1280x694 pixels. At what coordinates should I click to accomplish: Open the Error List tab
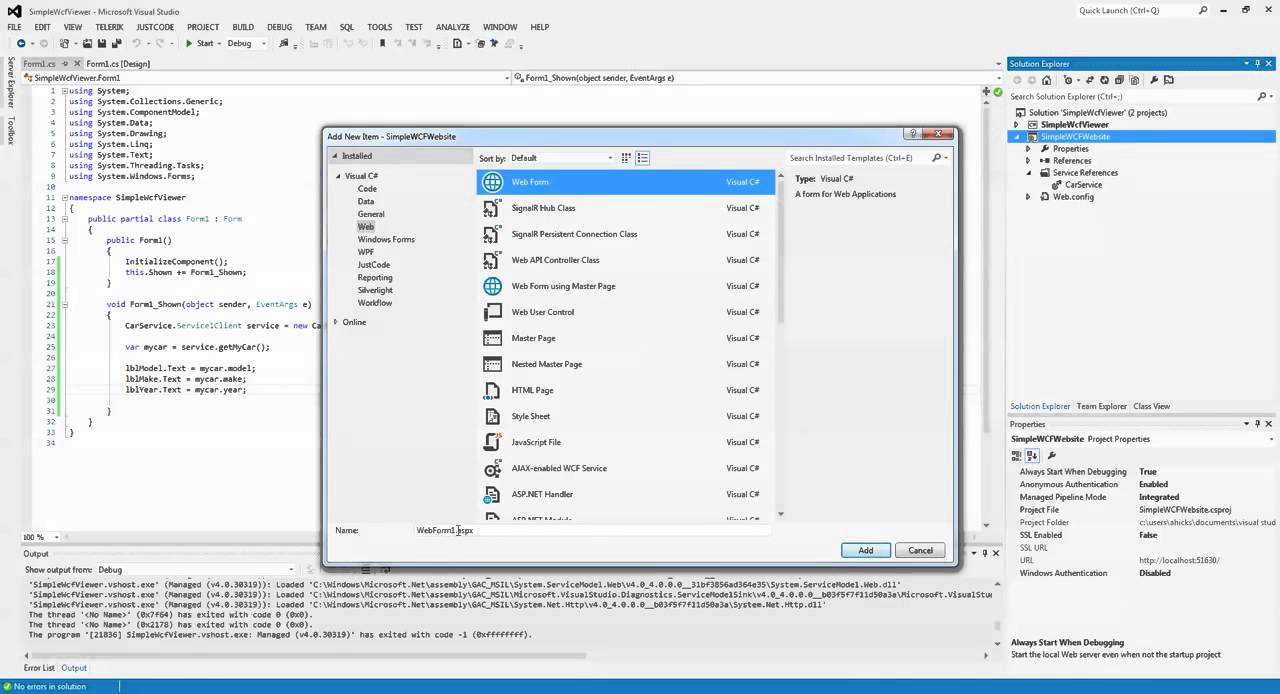click(x=40, y=668)
